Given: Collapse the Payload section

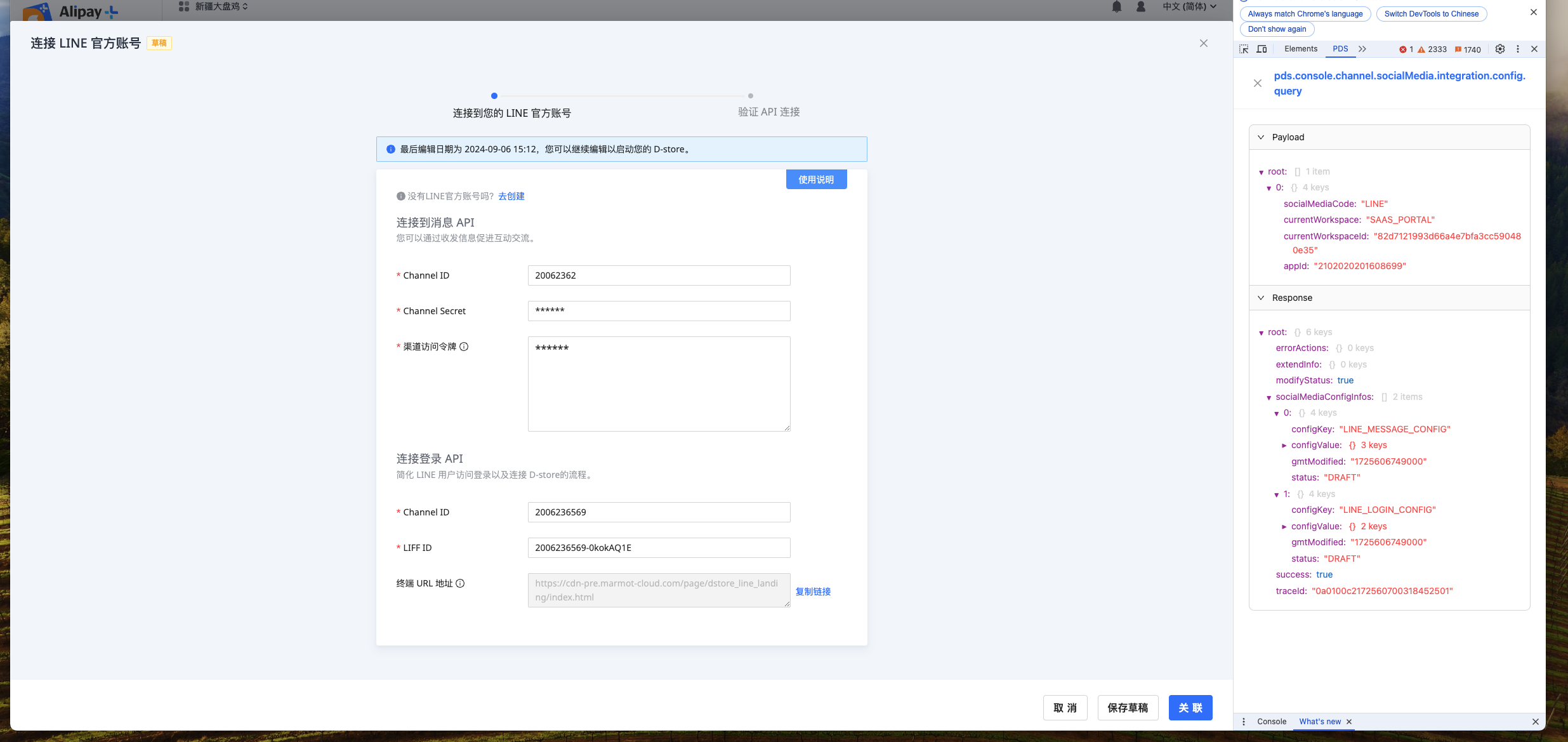Looking at the screenshot, I should (x=1260, y=136).
